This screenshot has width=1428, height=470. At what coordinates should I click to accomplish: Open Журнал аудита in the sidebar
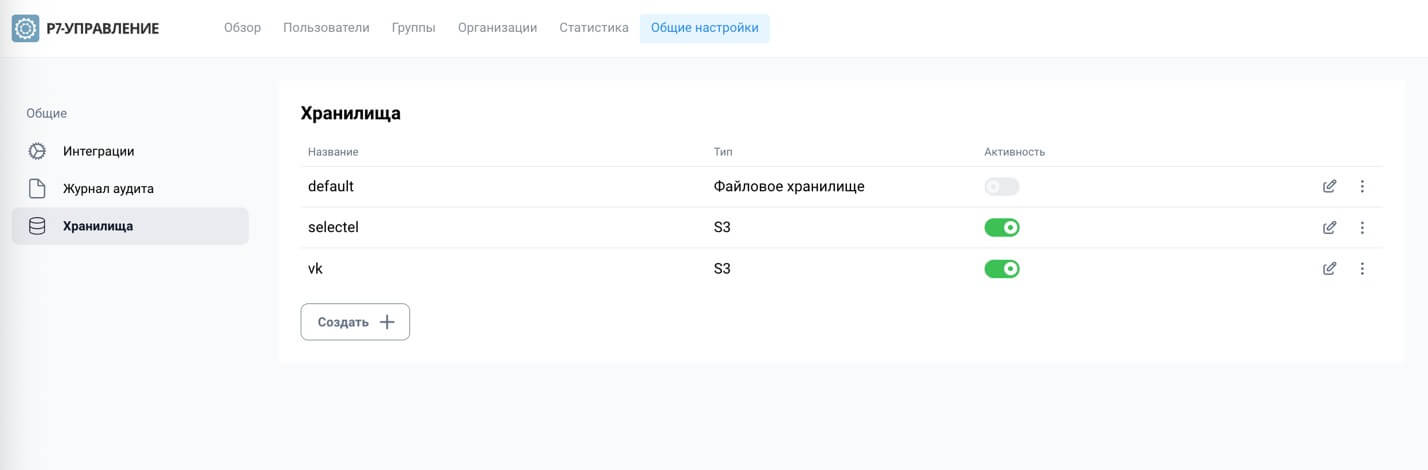pyautogui.click(x=130, y=188)
